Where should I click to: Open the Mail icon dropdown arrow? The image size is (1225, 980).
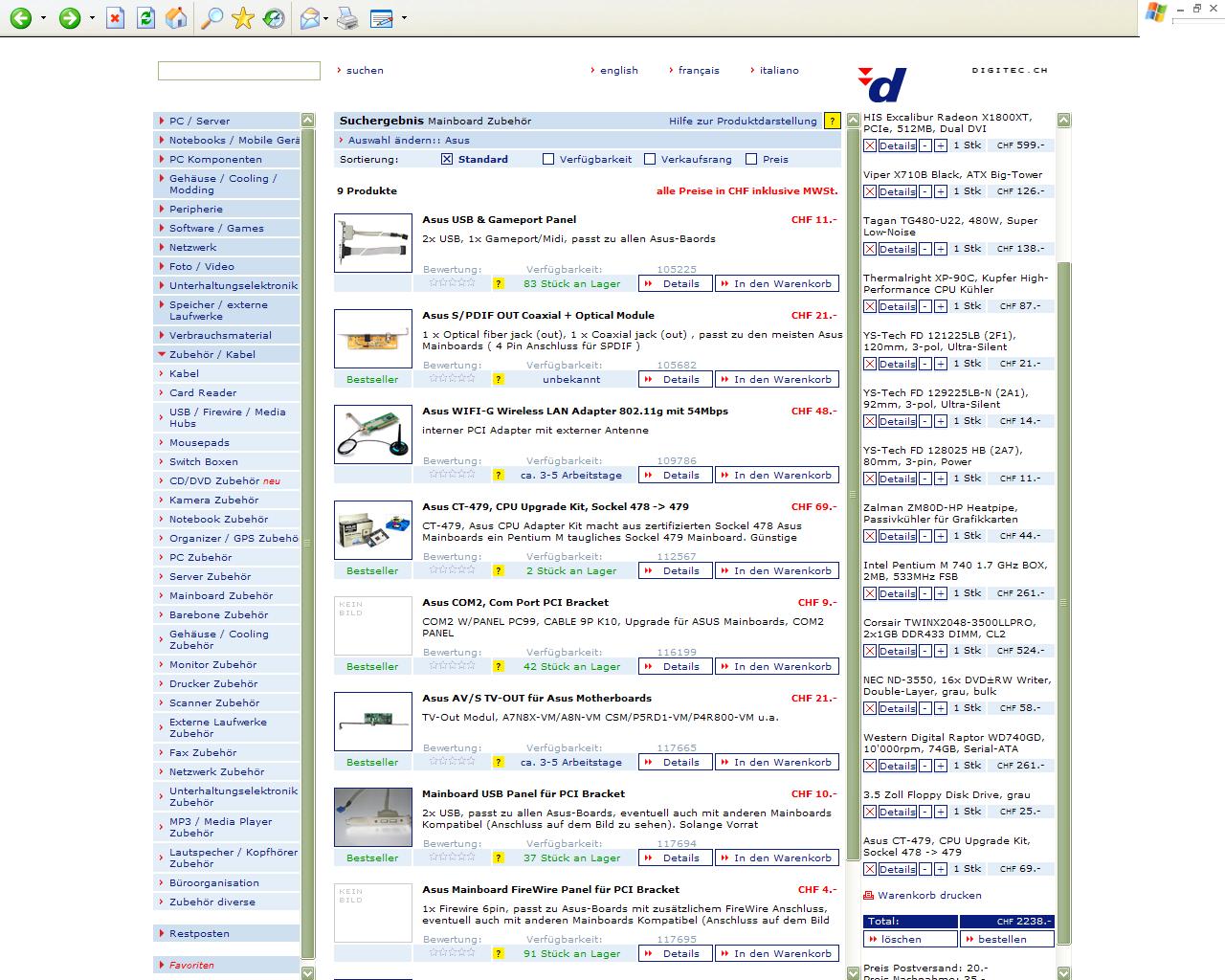point(326,18)
